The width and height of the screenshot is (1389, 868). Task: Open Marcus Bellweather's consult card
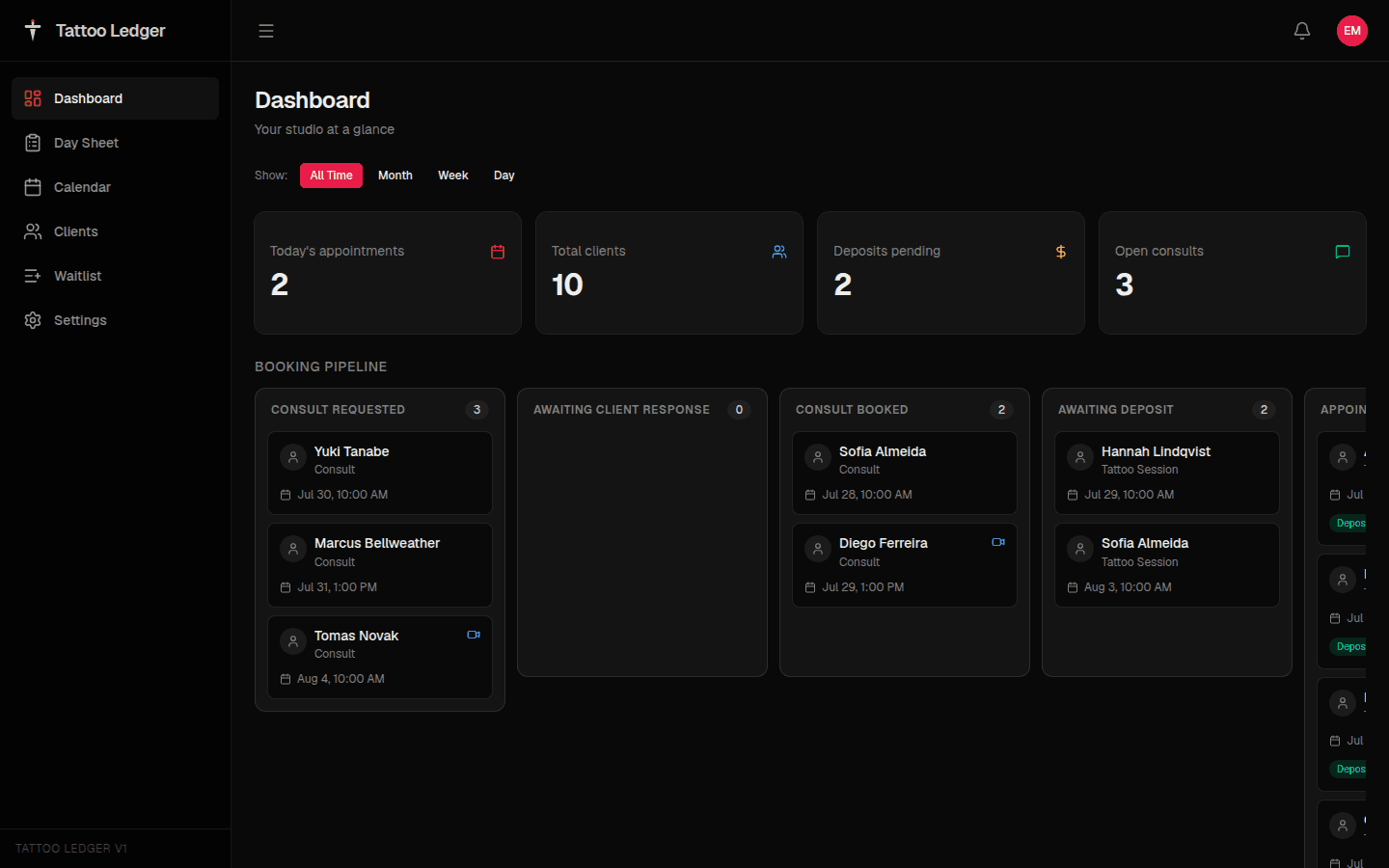[380, 565]
